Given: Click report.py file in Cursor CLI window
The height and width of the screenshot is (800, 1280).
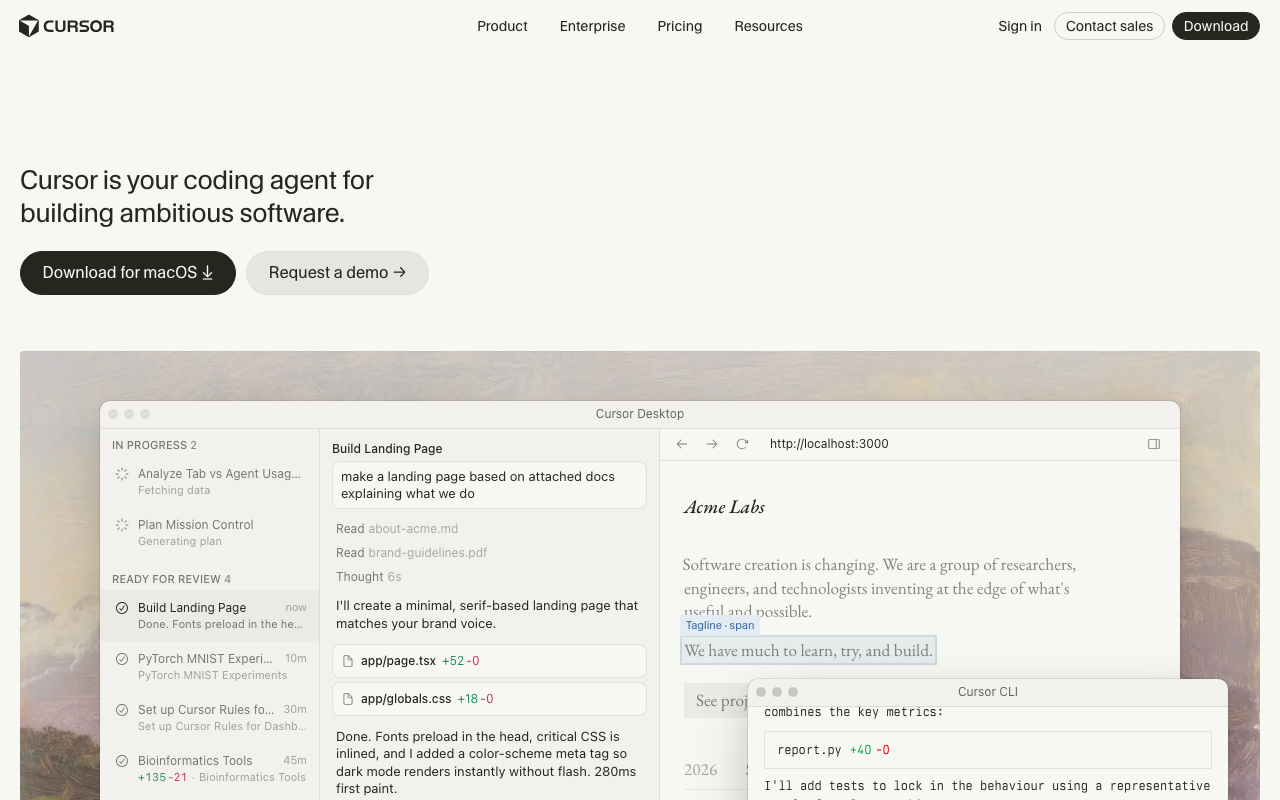Looking at the screenshot, I should [987, 750].
